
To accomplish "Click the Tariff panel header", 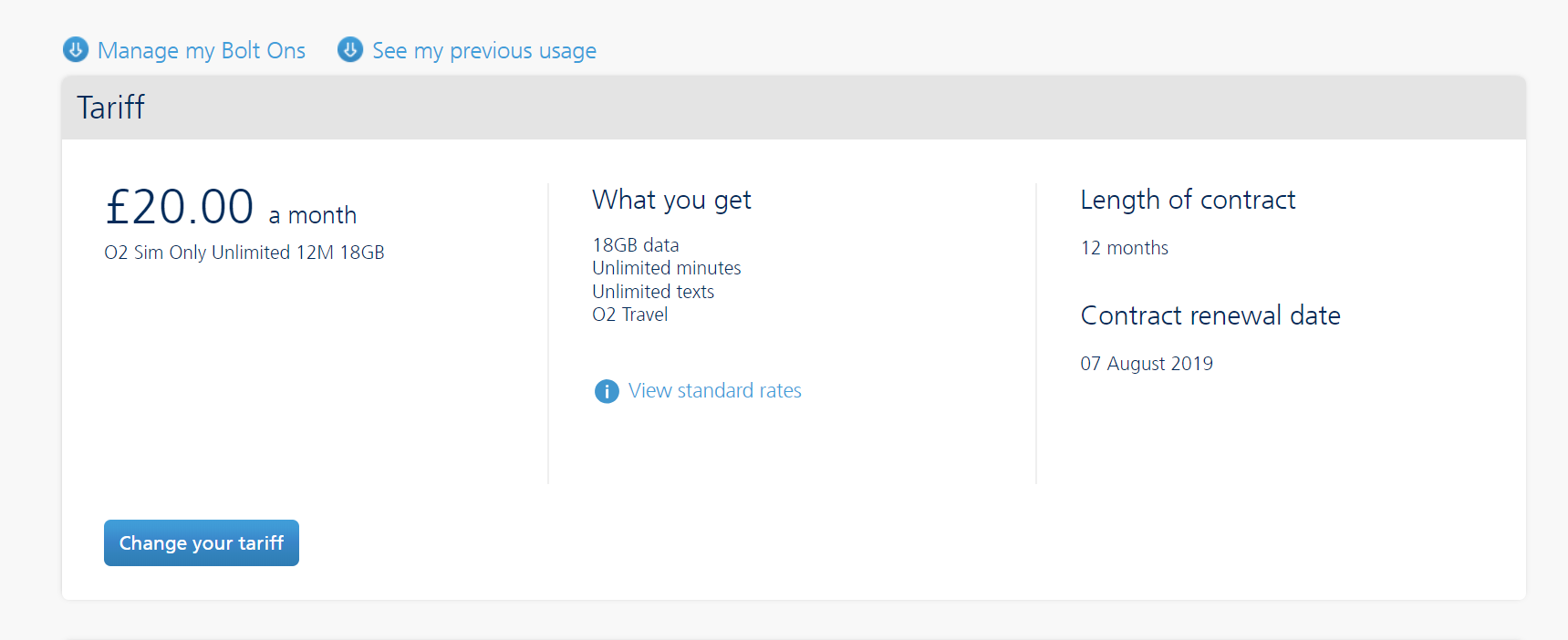I will (111, 108).
